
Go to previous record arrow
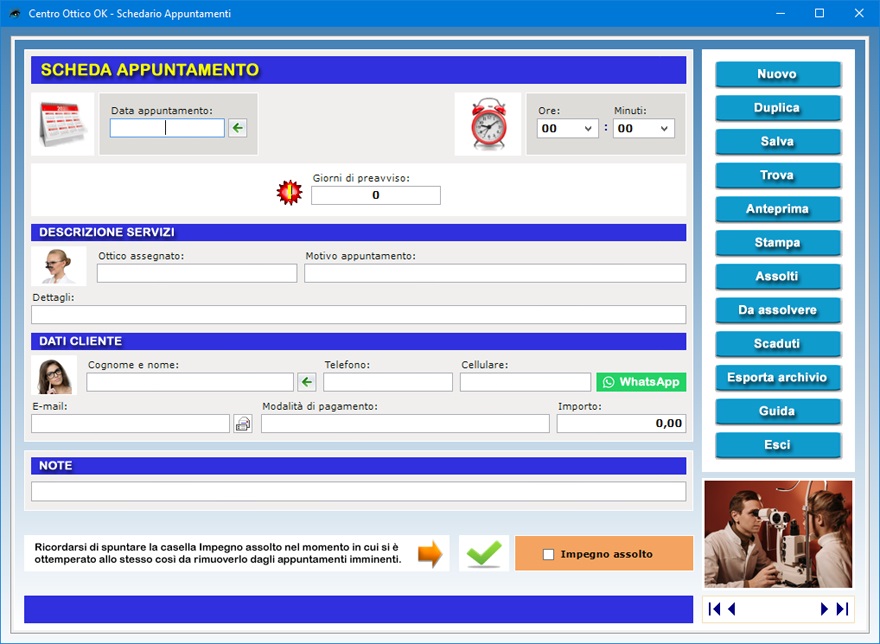731,609
